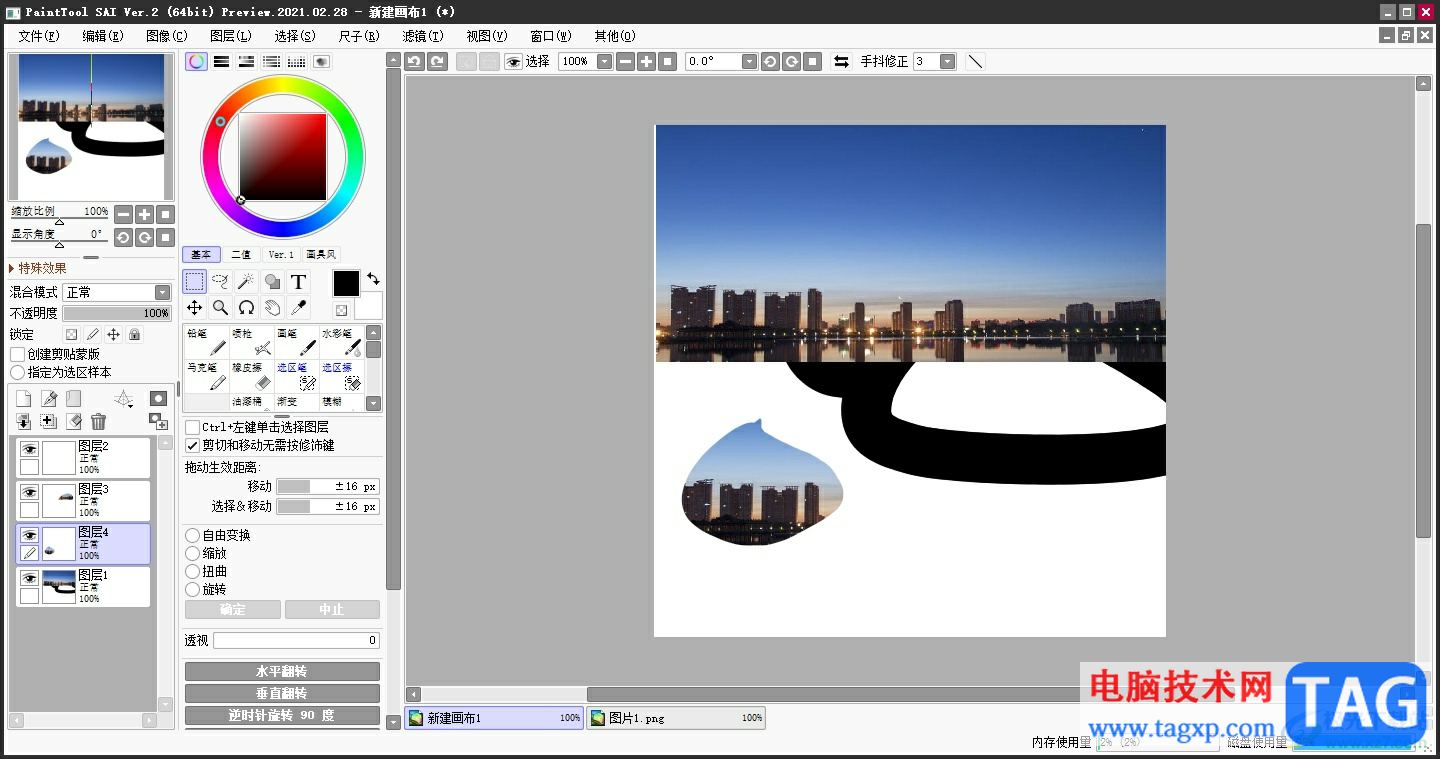Select the 扭曲 radio option

193,571
